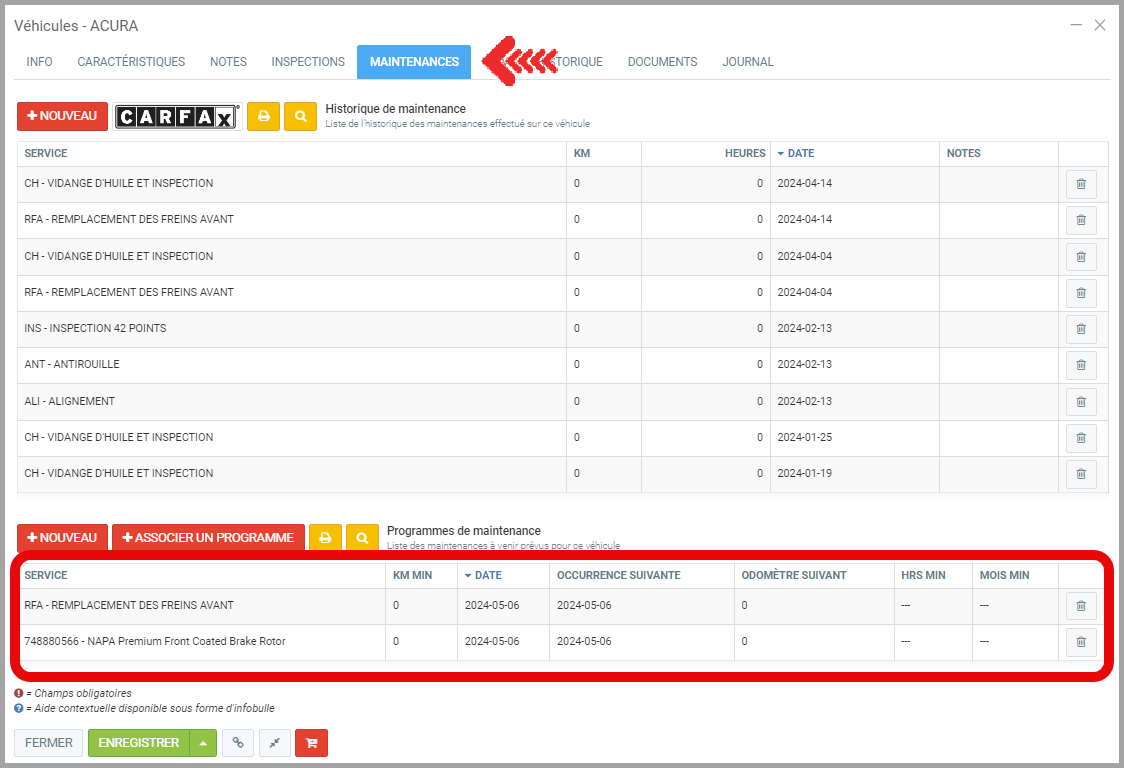Open the CARACTÉRISTIQUES tab

pyautogui.click(x=131, y=62)
